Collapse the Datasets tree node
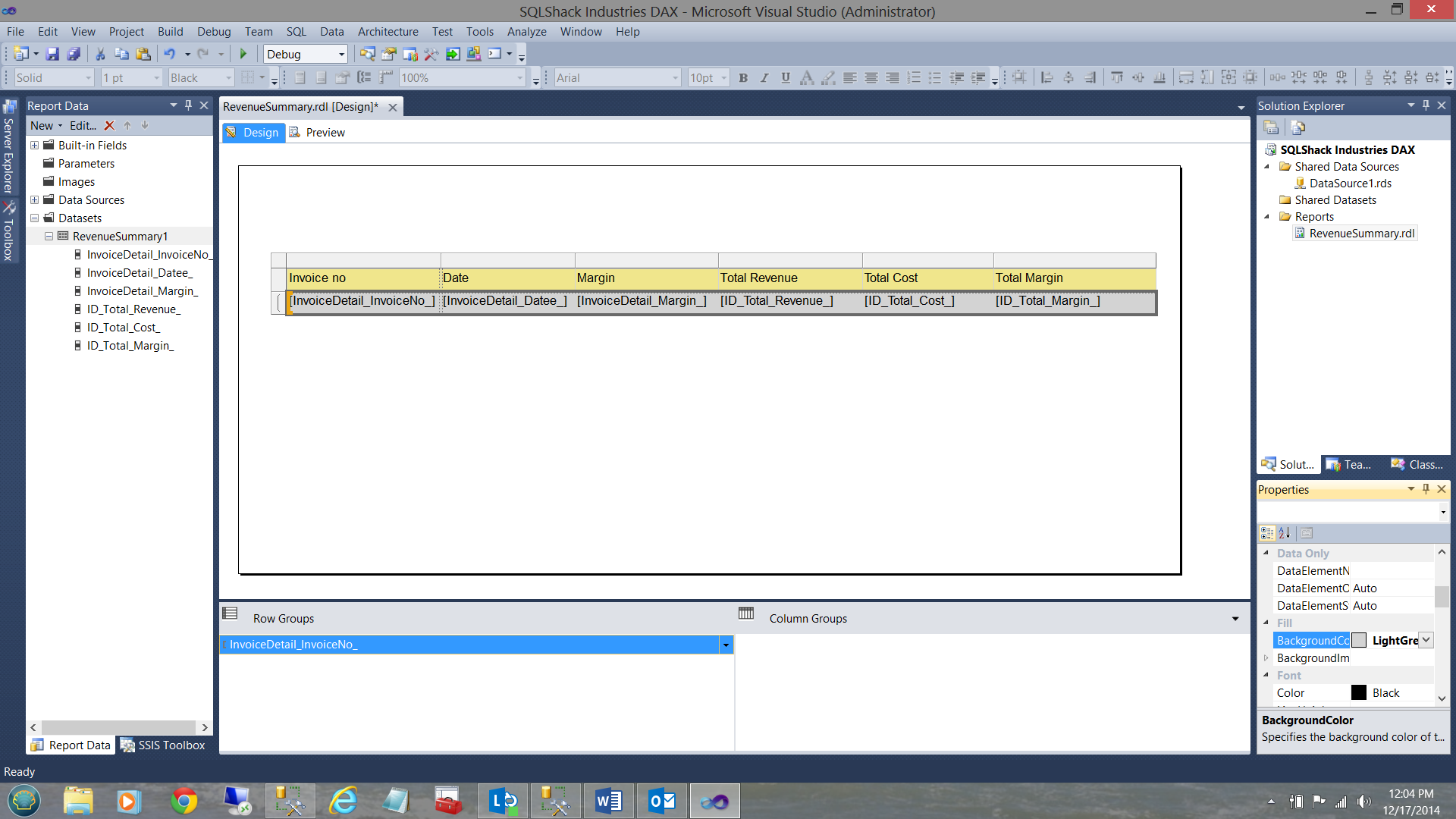Viewport: 1456px width, 819px height. pos(35,218)
